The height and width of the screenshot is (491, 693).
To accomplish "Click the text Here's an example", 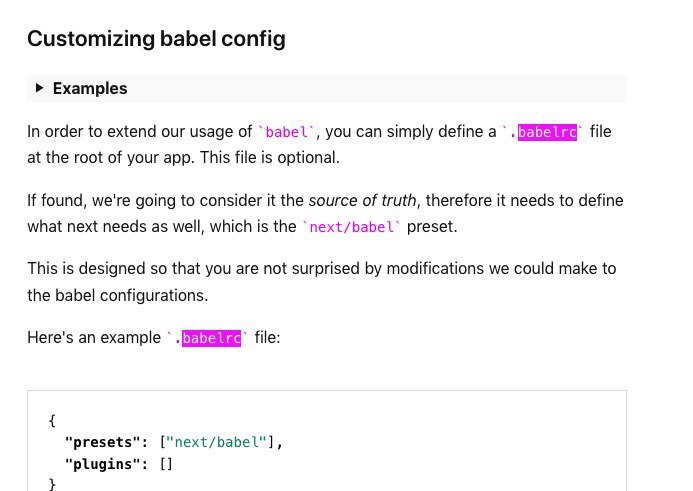I will point(94,338).
